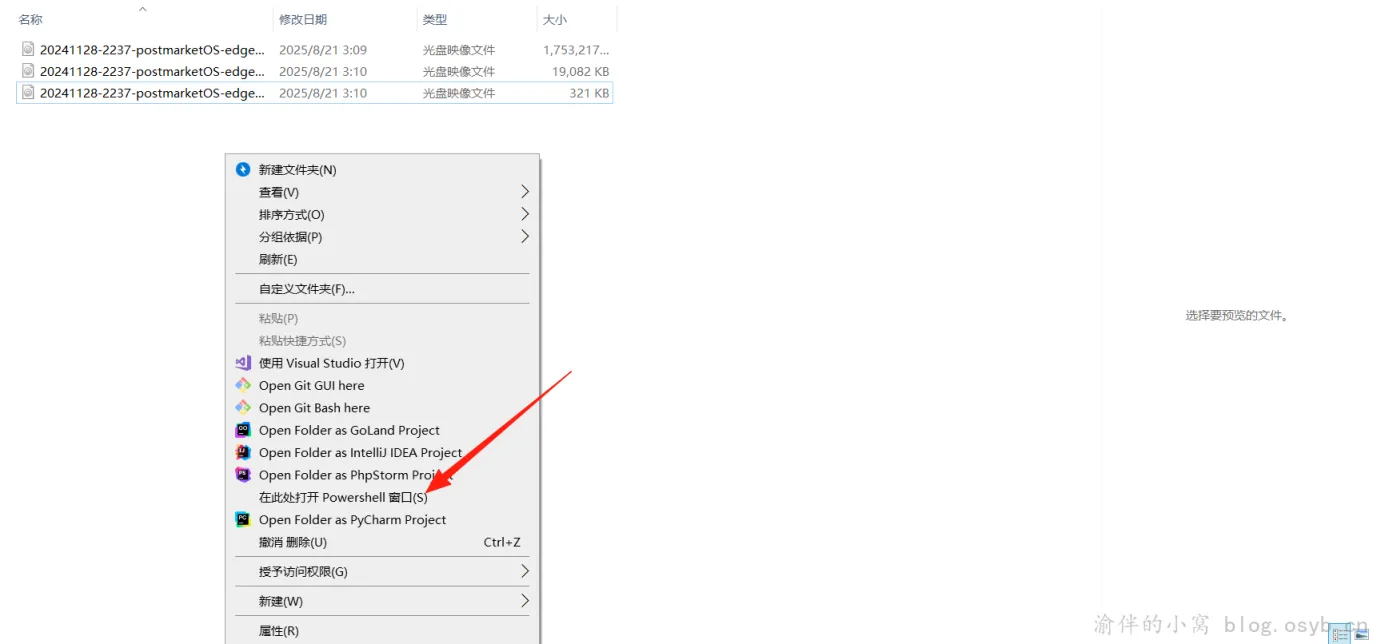
Task: Open folder 属性(R) from context menu
Action: pos(279,630)
